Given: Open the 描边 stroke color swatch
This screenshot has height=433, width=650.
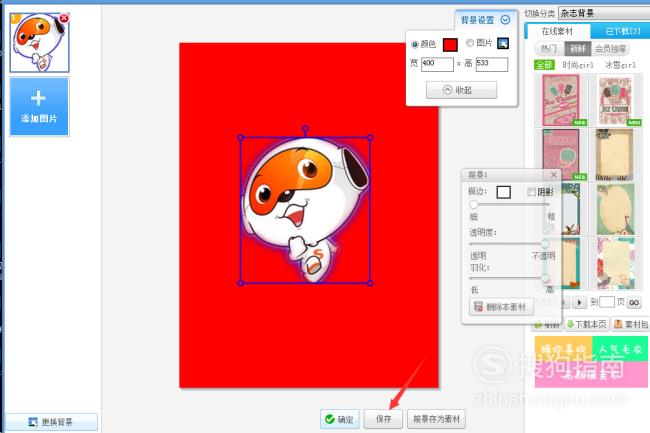Looking at the screenshot, I should (503, 192).
